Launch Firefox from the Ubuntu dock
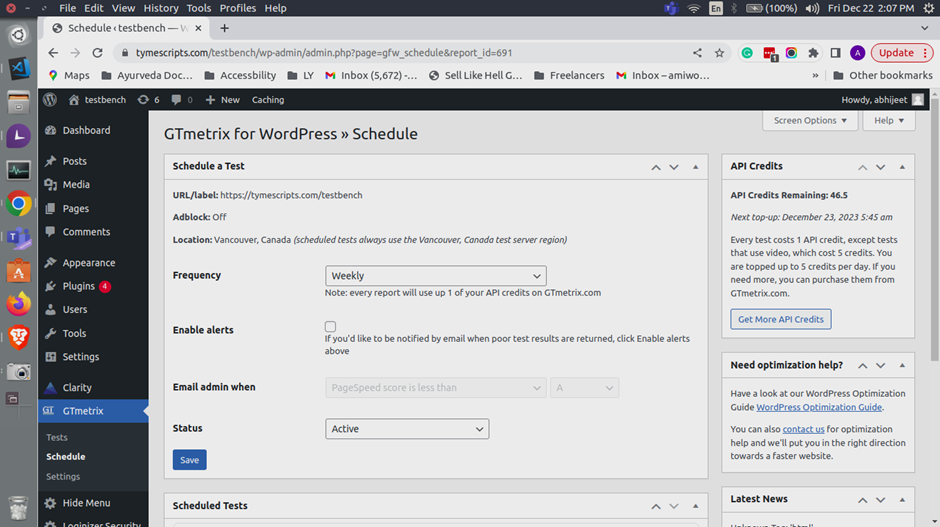This screenshot has width=940, height=527. pos(18,302)
